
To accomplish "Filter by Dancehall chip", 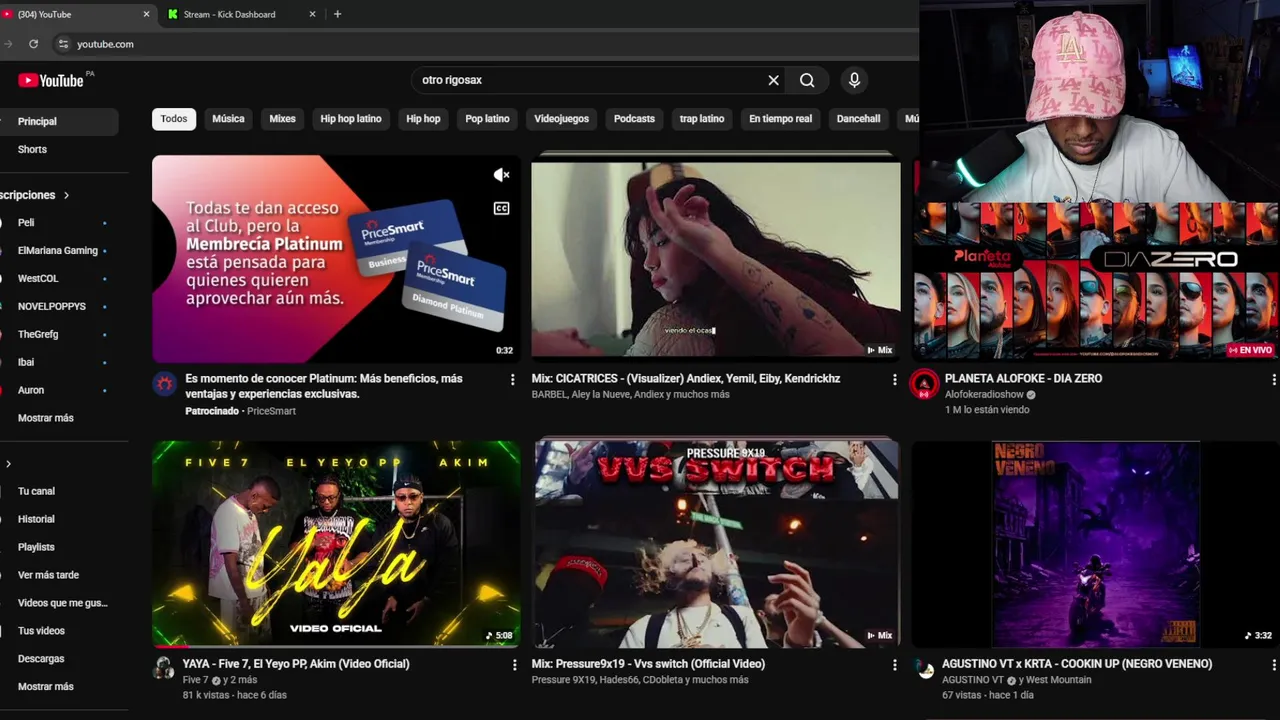I will (858, 119).
